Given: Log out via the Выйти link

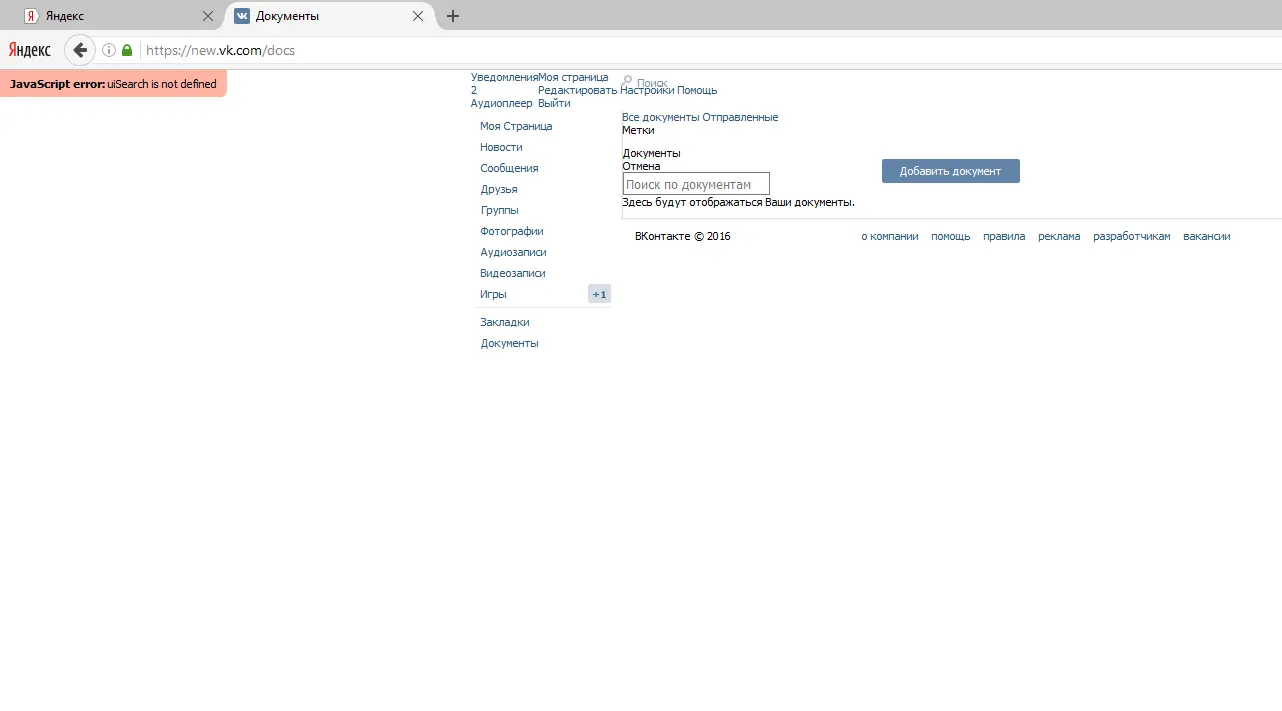Looking at the screenshot, I should pyautogui.click(x=554, y=103).
